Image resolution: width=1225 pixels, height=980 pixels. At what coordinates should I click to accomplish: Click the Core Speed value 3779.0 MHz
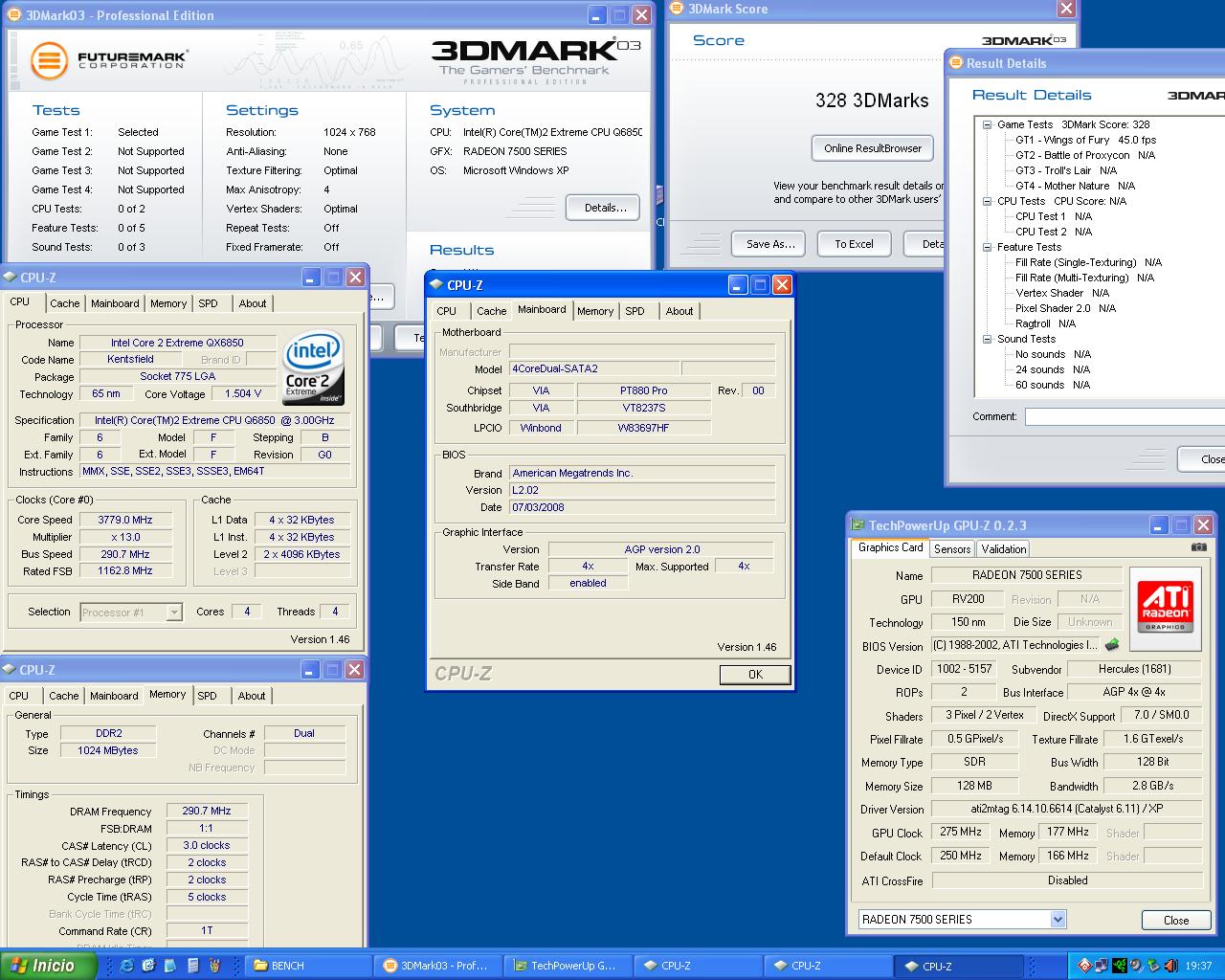click(125, 520)
